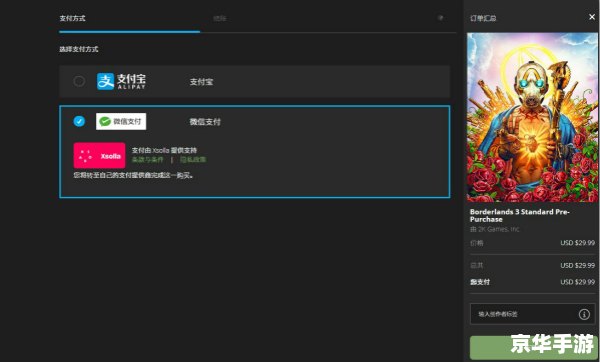This screenshot has width=600, height=362.
Task: Click the 微信支付 text label
Action: pyautogui.click(x=205, y=122)
